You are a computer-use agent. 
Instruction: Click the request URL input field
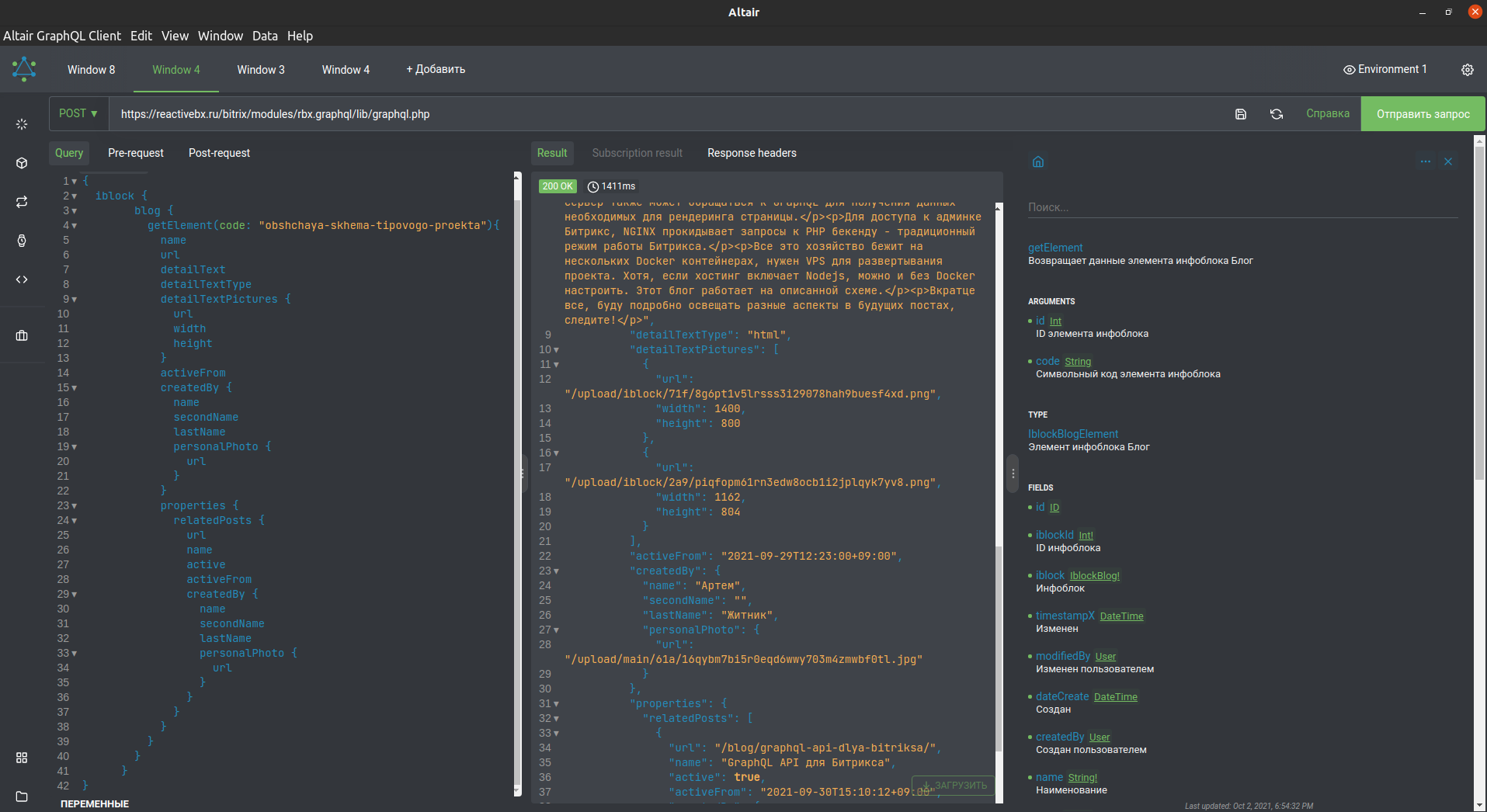click(x=668, y=114)
